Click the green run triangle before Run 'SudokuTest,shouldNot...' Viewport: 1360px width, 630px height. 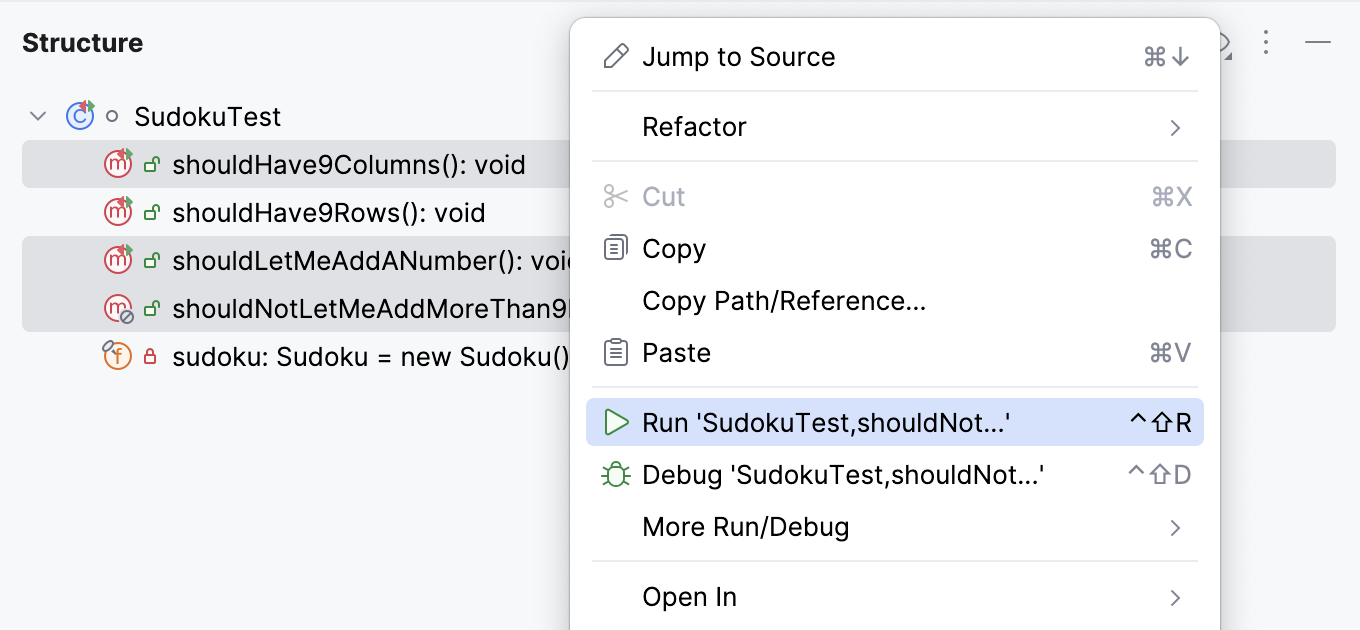click(x=616, y=422)
